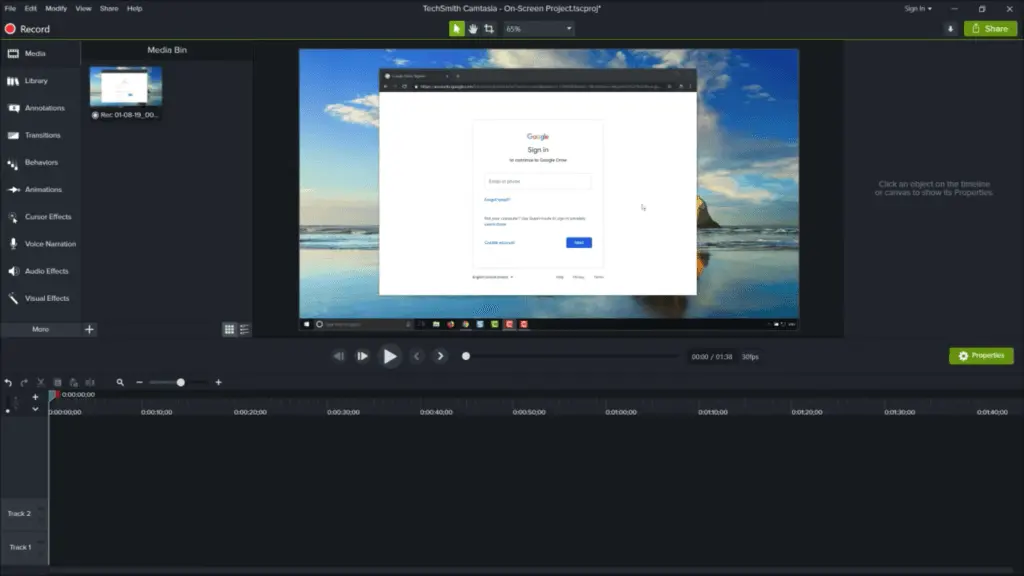The height and width of the screenshot is (576, 1024).
Task: Switch media bin to list view
Action: click(244, 330)
